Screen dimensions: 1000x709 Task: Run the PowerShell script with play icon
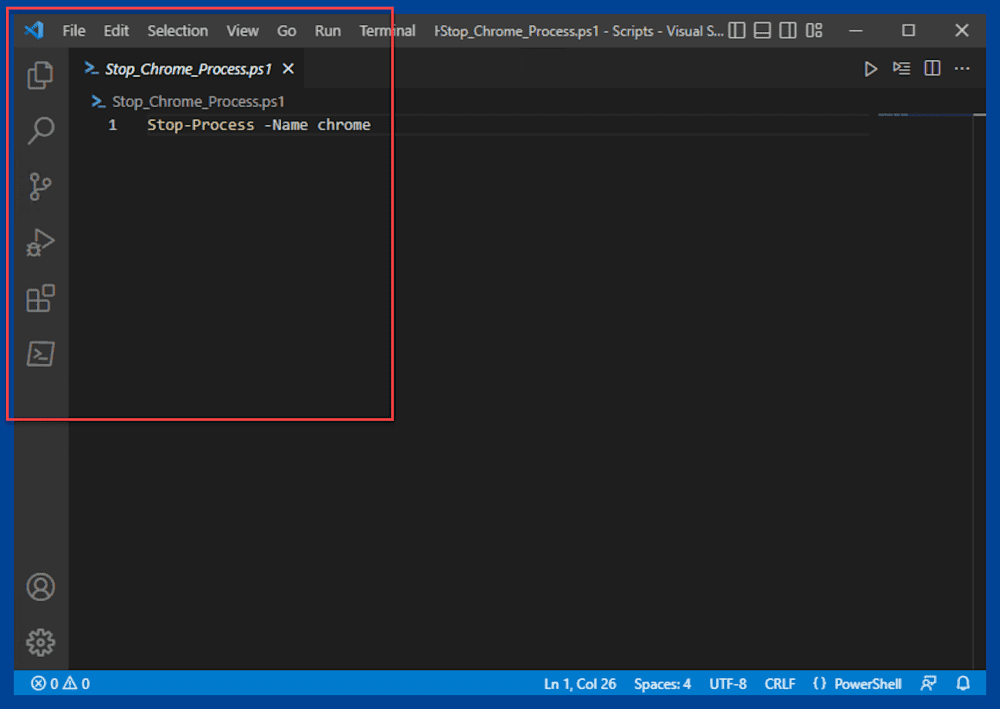(871, 69)
